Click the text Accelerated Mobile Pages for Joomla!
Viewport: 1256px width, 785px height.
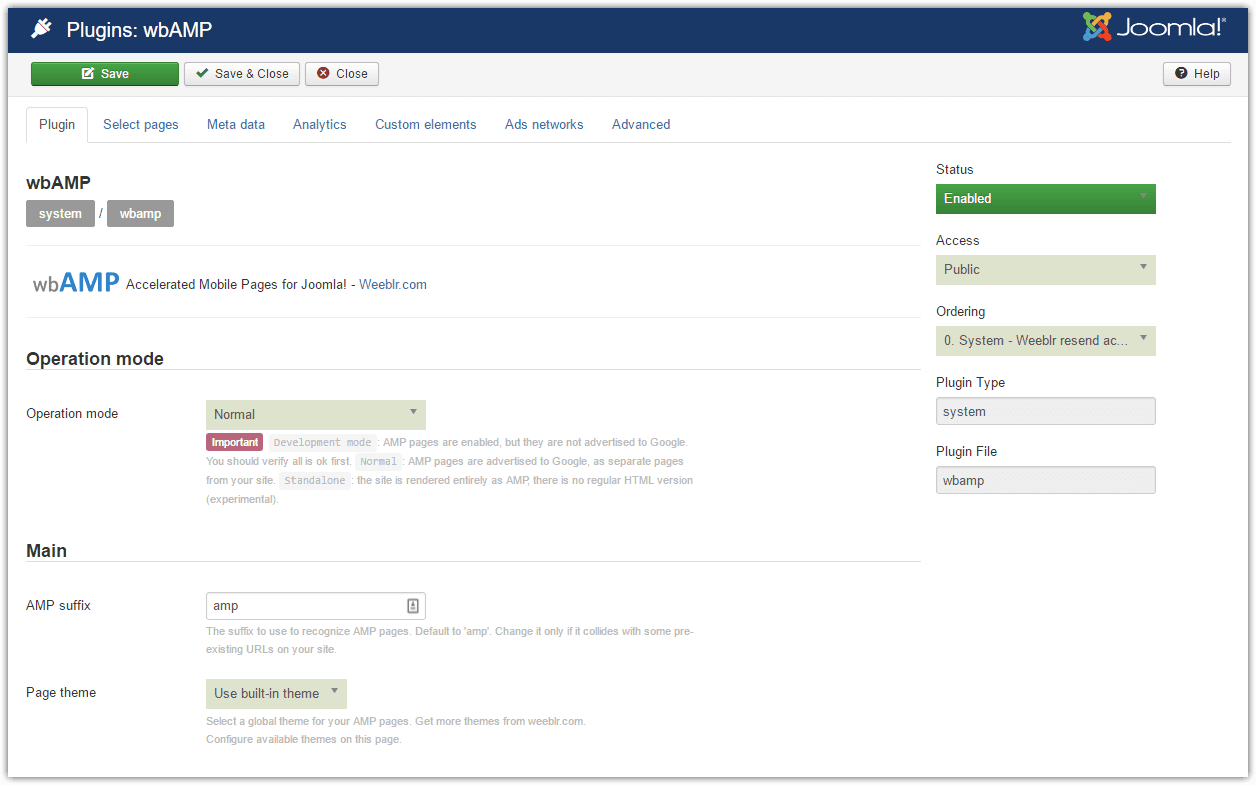[x=236, y=285]
